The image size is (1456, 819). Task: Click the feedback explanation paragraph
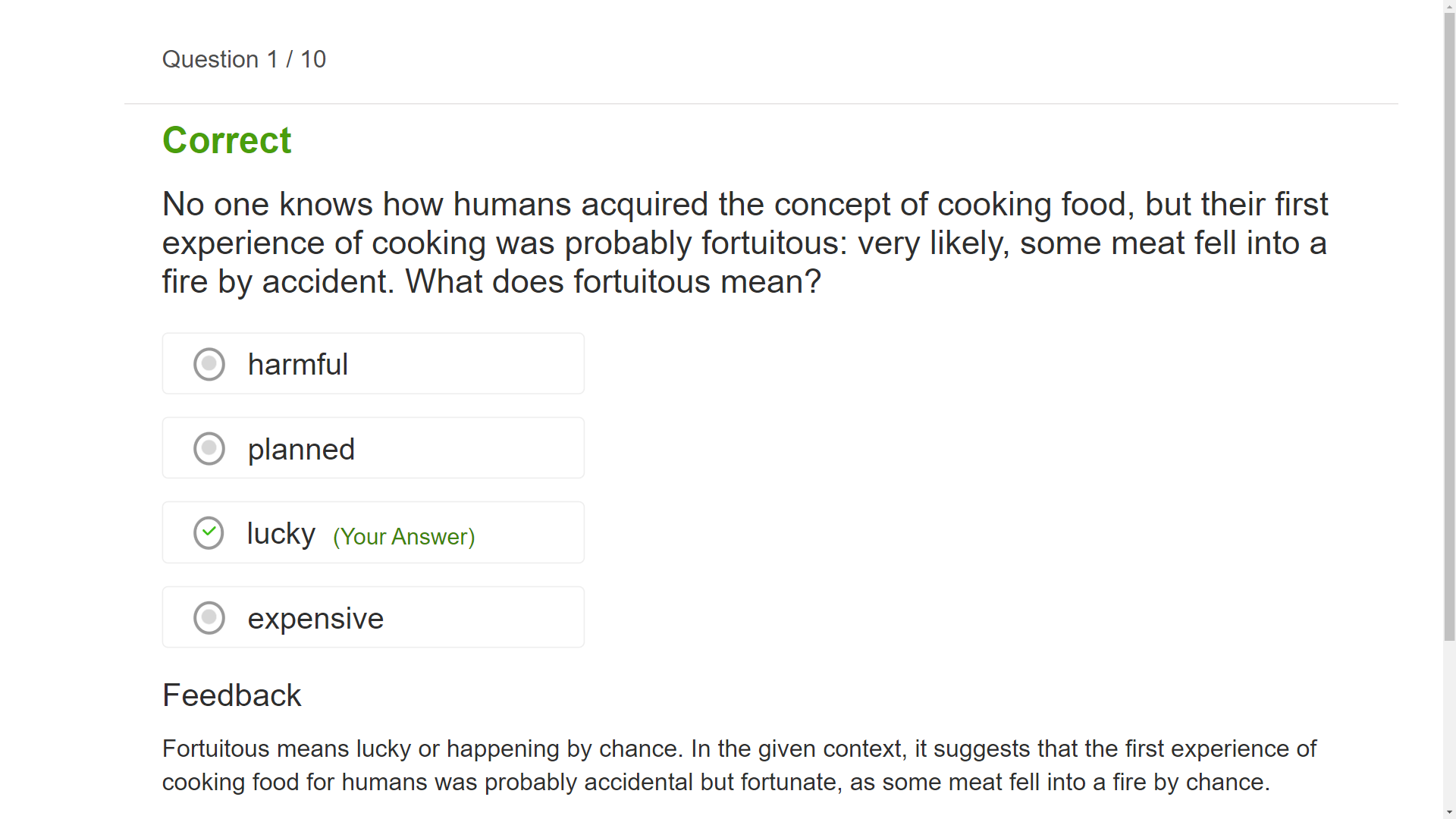pos(739,765)
